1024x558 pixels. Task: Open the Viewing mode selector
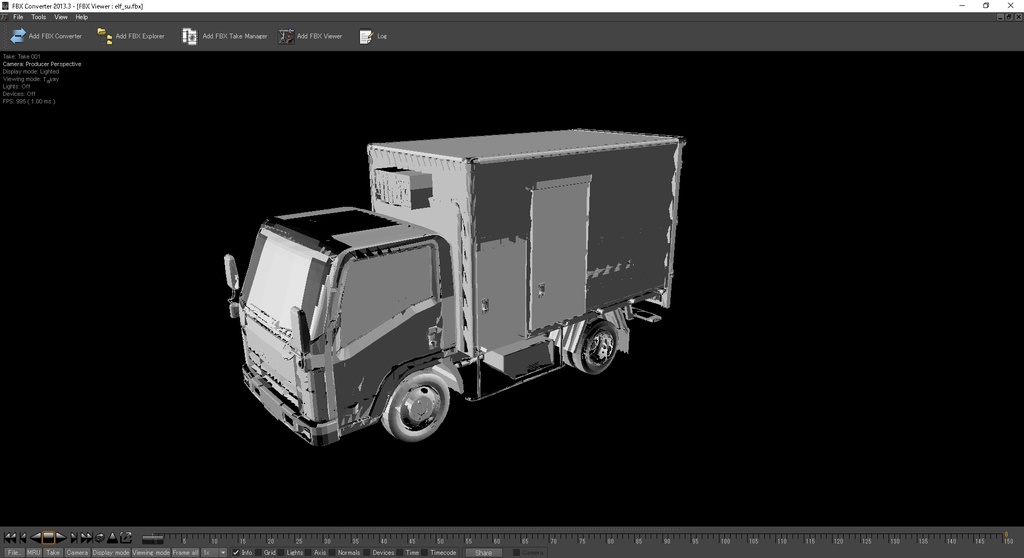[151, 552]
